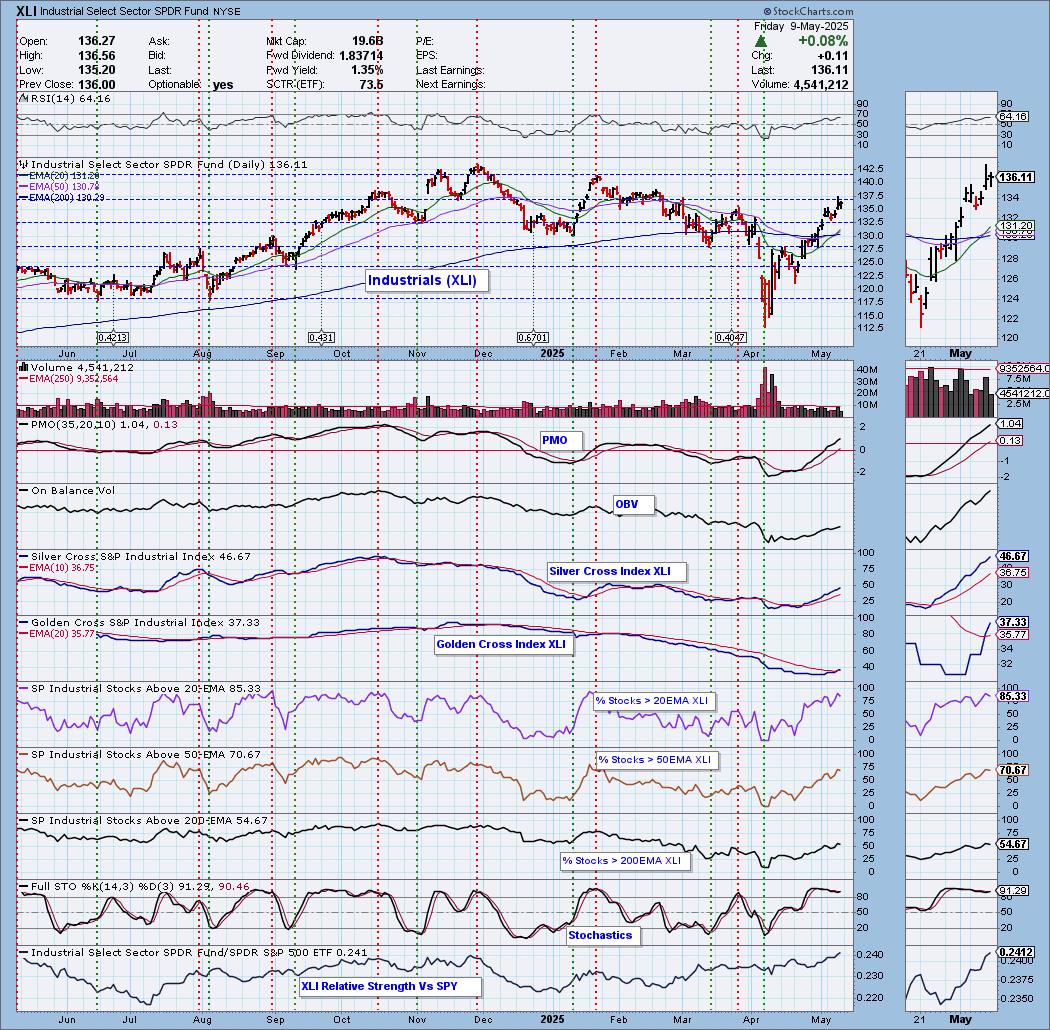
Task: Click the EMA(50) legend entry
Action: click(x=59, y=187)
